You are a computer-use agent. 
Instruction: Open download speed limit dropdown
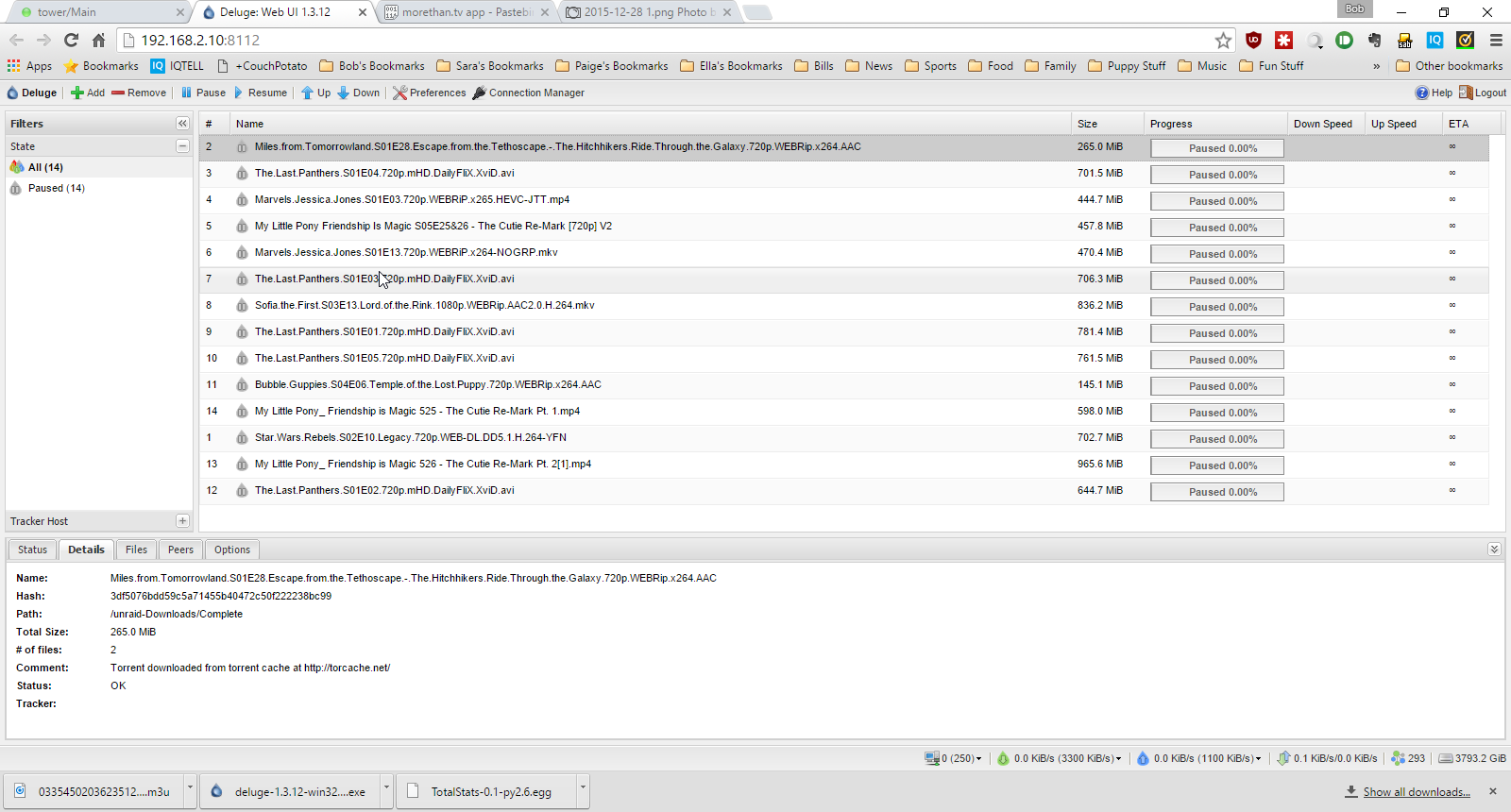coord(1060,758)
